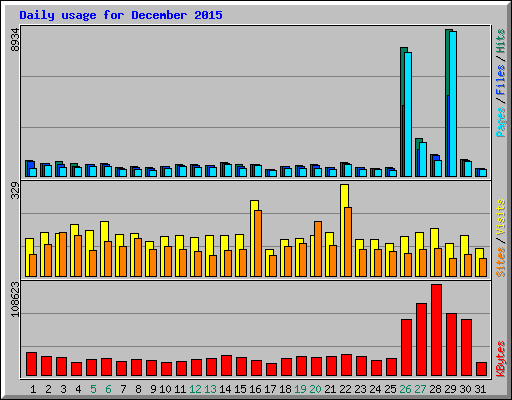Click the day 22 axis label
This screenshot has width=512, height=400.
345,389
